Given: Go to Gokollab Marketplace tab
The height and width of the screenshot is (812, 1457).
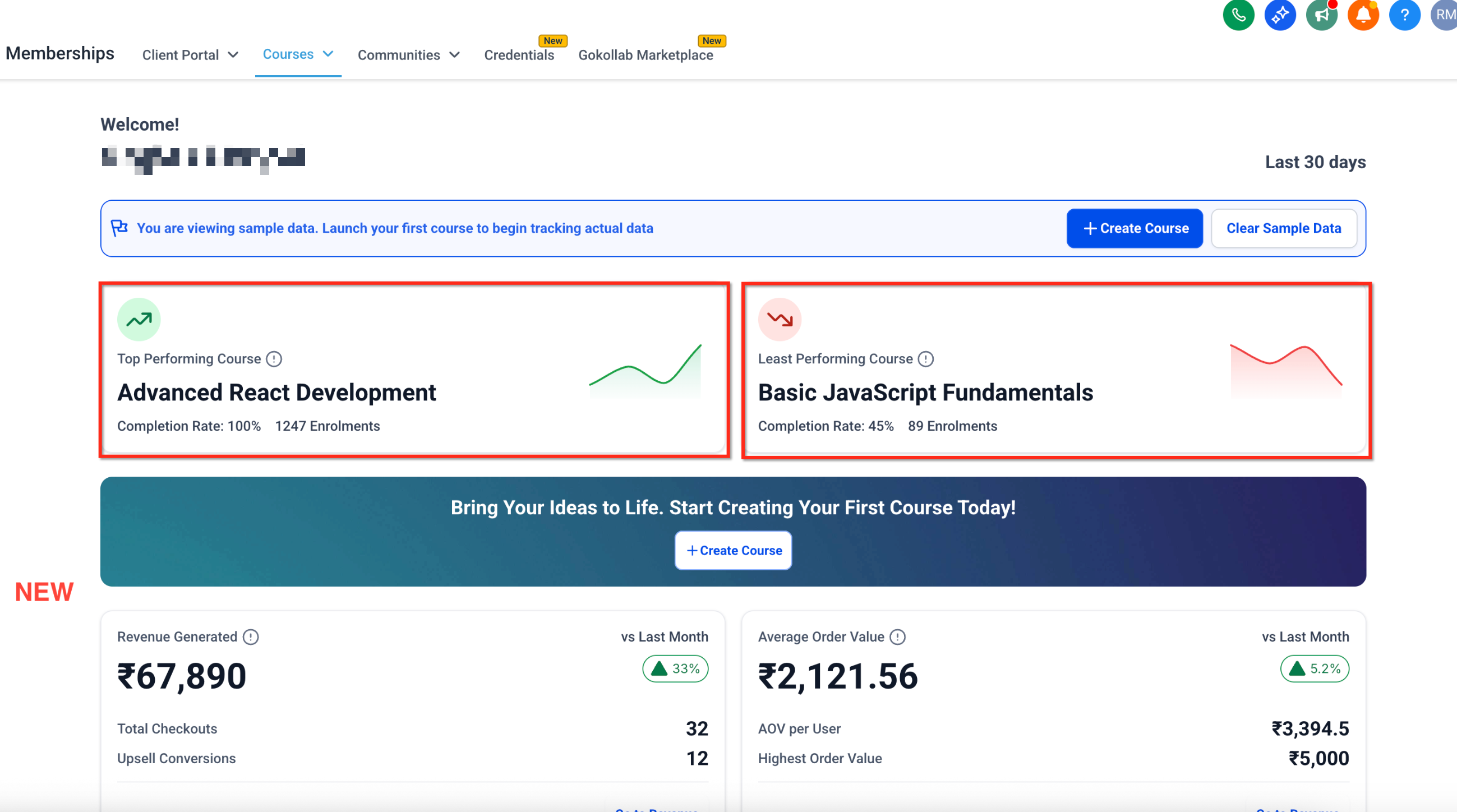Looking at the screenshot, I should (x=645, y=55).
